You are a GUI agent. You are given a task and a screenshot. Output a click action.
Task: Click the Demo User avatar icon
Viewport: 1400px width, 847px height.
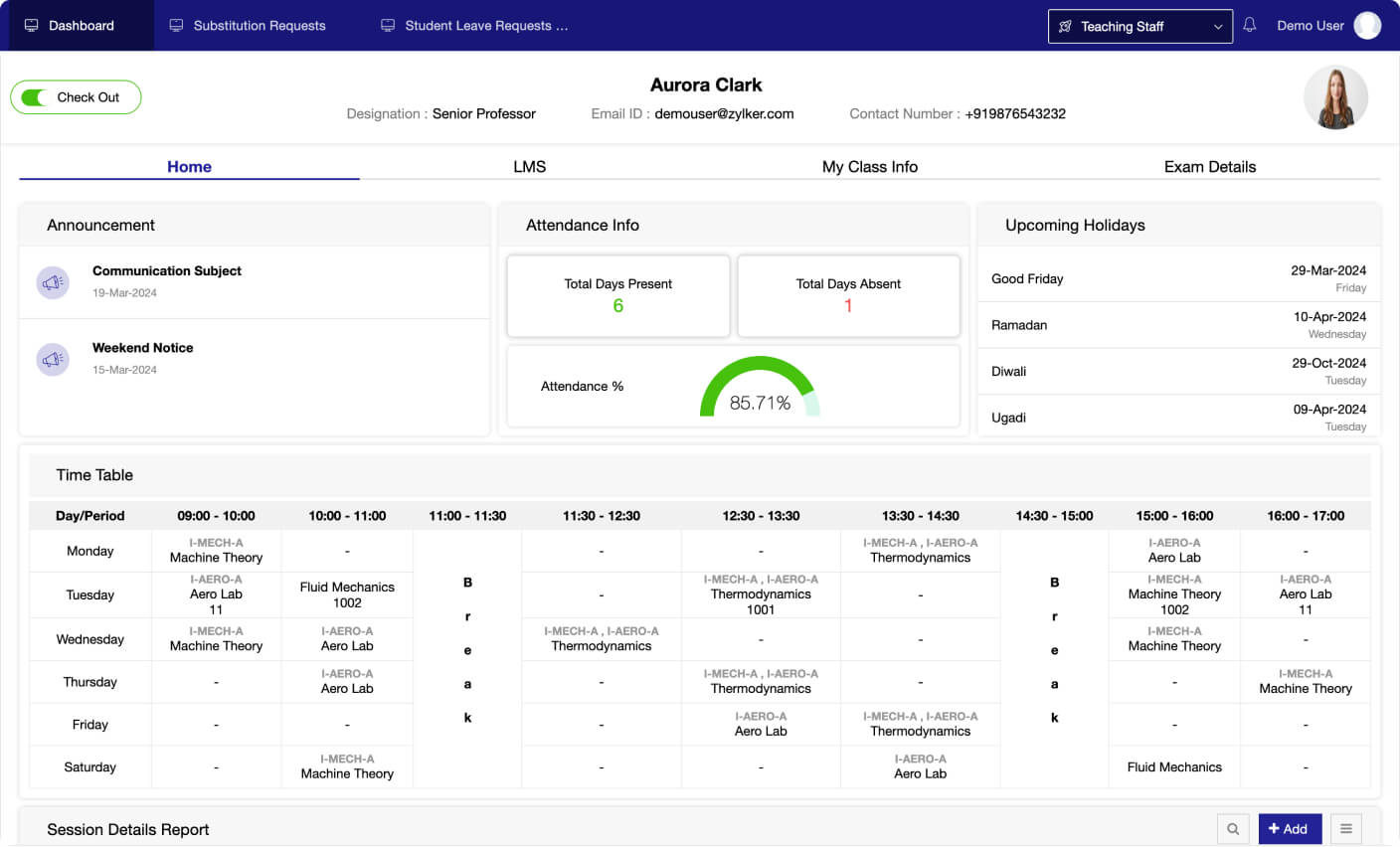tap(1367, 26)
